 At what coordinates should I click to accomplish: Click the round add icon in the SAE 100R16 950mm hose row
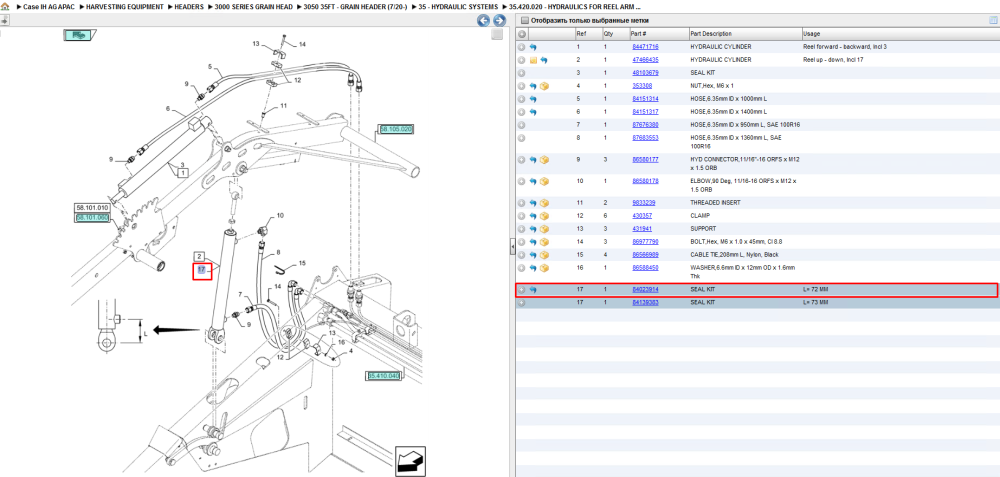click(521, 125)
